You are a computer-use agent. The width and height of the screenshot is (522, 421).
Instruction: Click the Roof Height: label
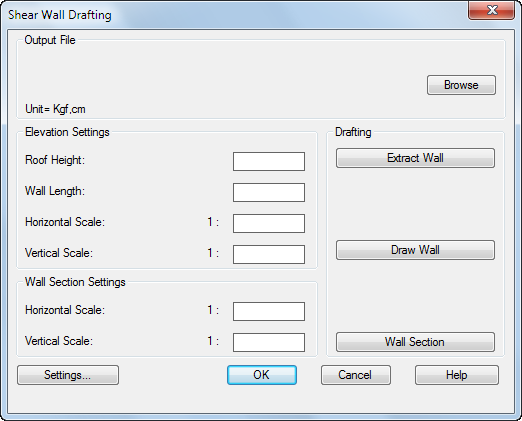tap(55, 160)
